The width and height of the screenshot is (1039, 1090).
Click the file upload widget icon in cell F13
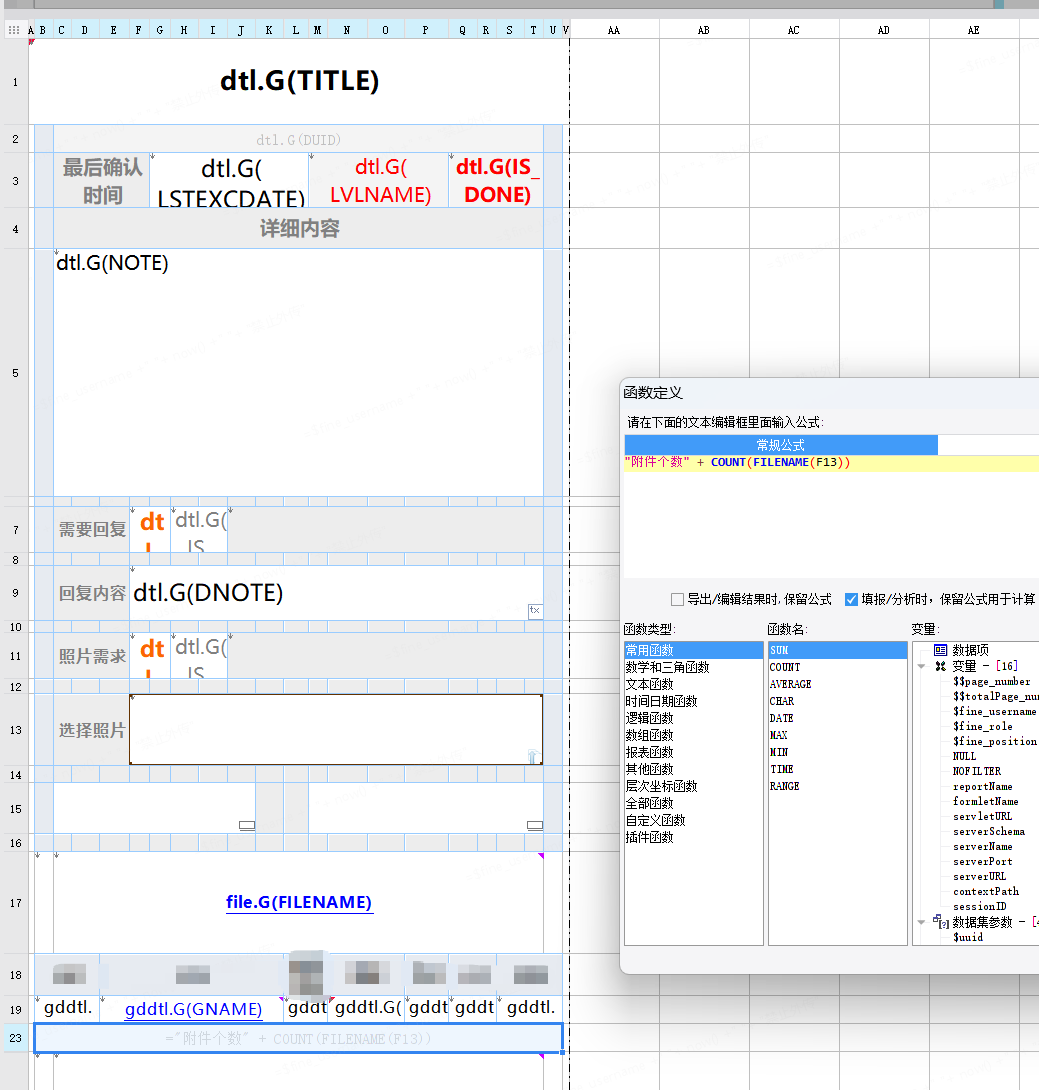533,757
